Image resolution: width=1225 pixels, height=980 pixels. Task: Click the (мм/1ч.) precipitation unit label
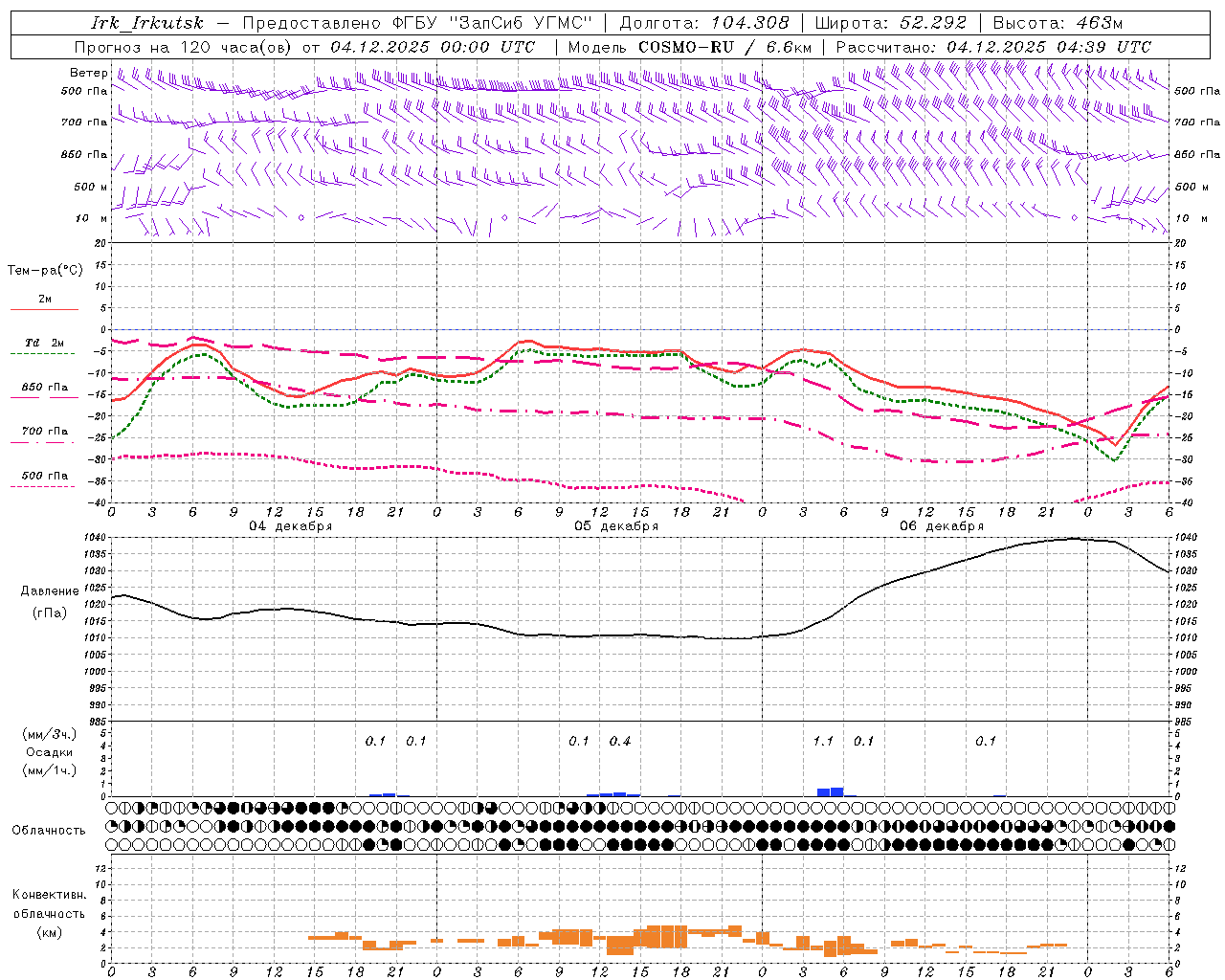[50, 770]
